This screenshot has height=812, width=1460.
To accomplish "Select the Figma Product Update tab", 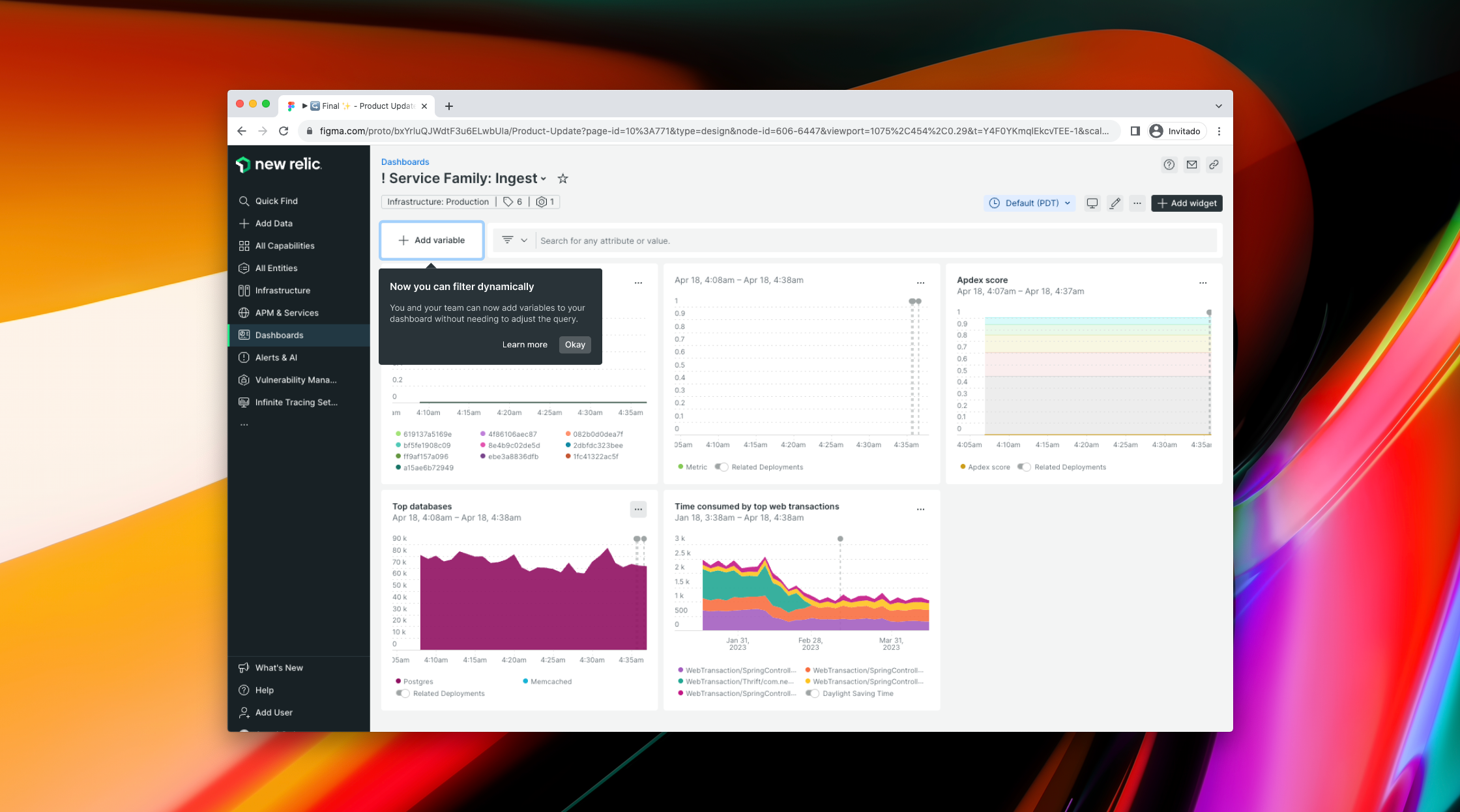I will [x=357, y=106].
